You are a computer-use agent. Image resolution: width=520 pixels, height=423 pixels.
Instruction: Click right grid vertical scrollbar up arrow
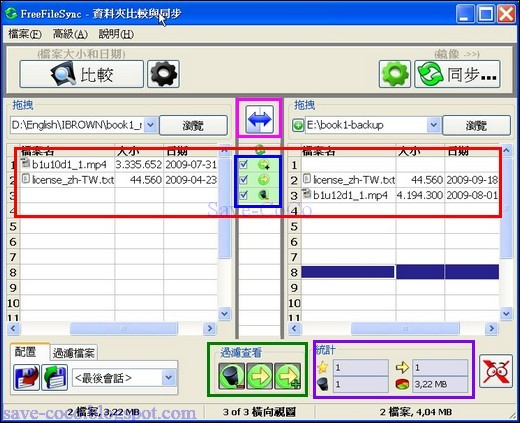506,150
